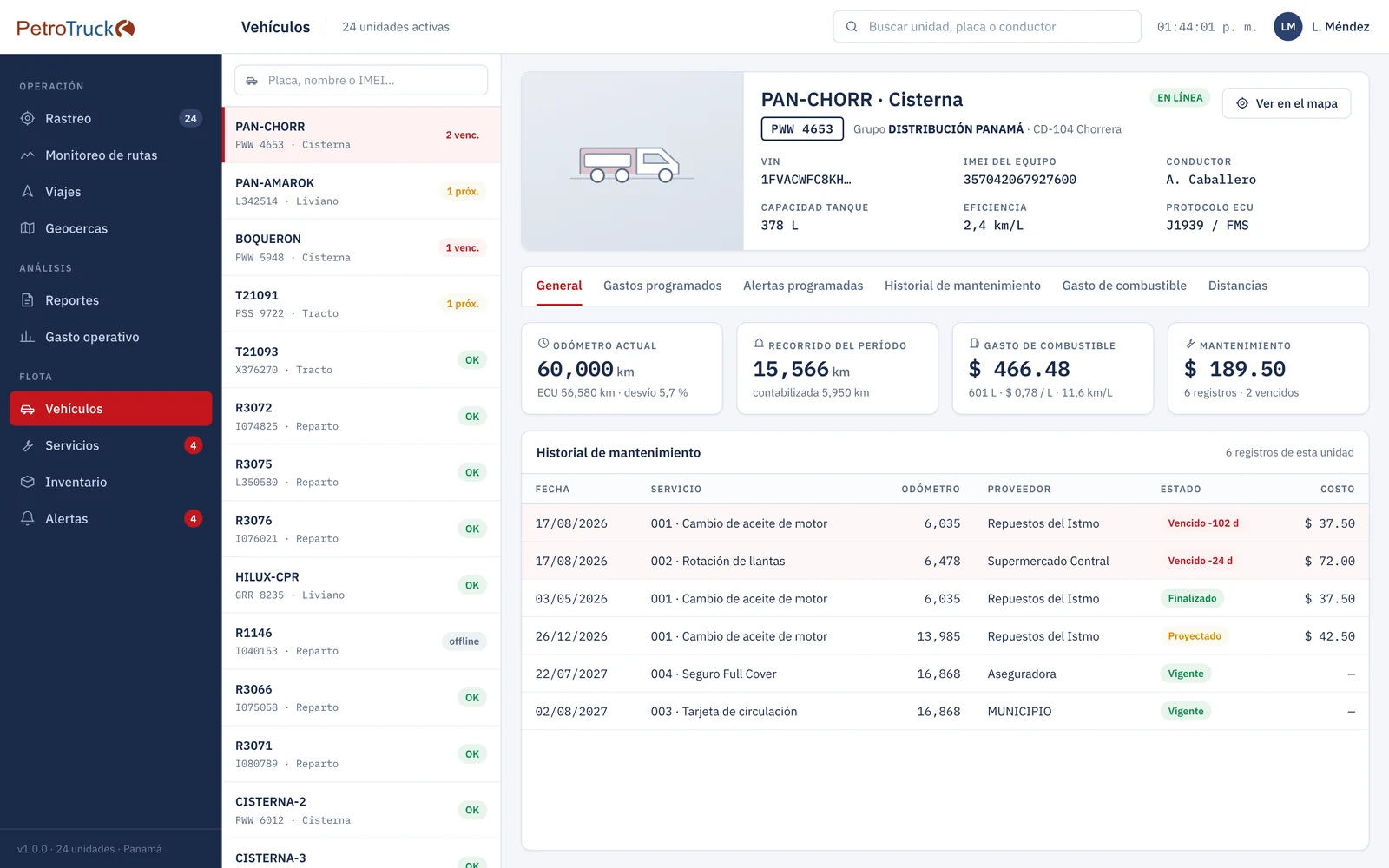The height and width of the screenshot is (868, 1389).
Task: Select the PAN-AMAROK vehicle in the list
Action: tap(361, 191)
